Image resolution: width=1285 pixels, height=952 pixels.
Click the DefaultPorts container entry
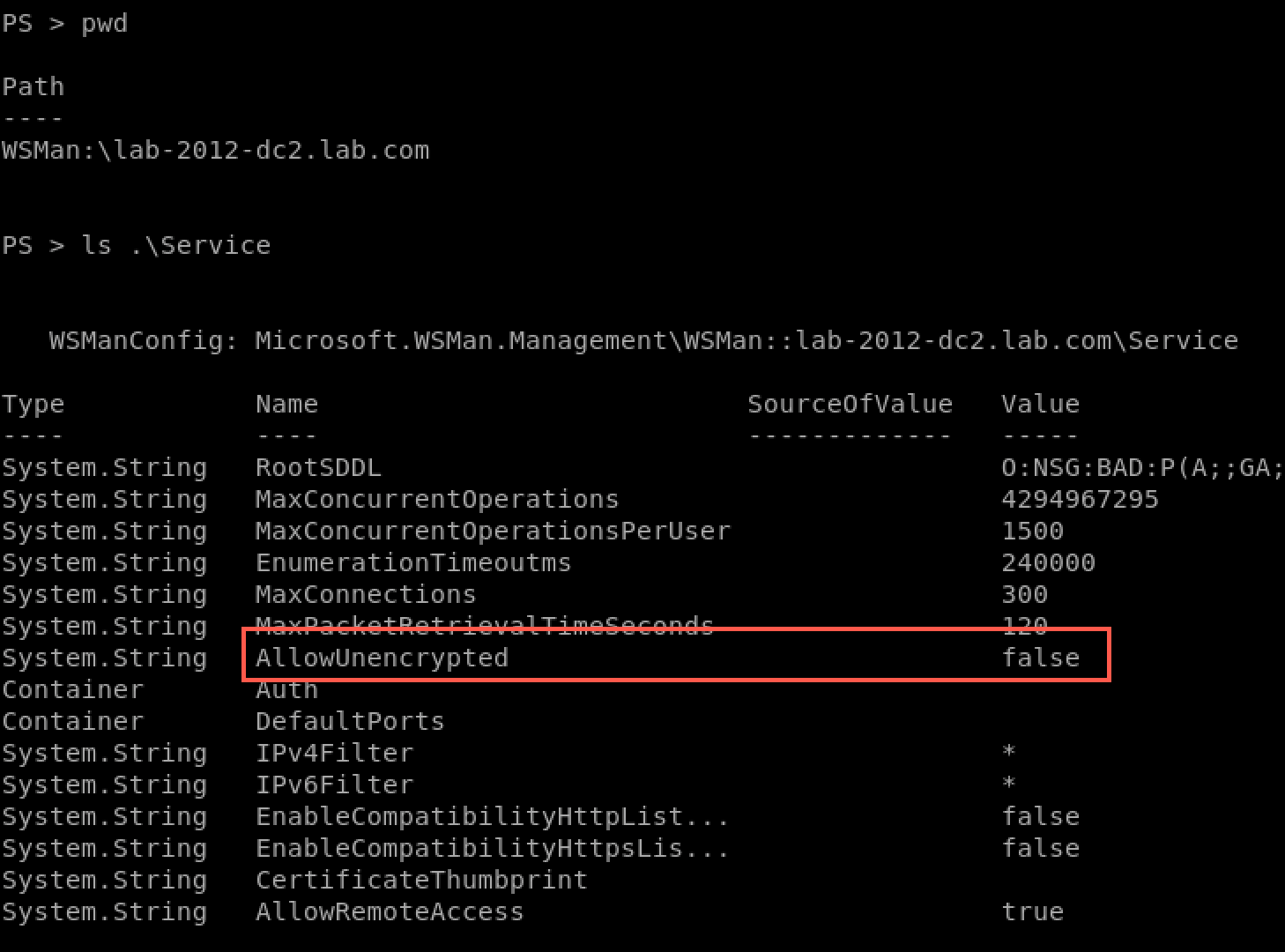[350, 721]
